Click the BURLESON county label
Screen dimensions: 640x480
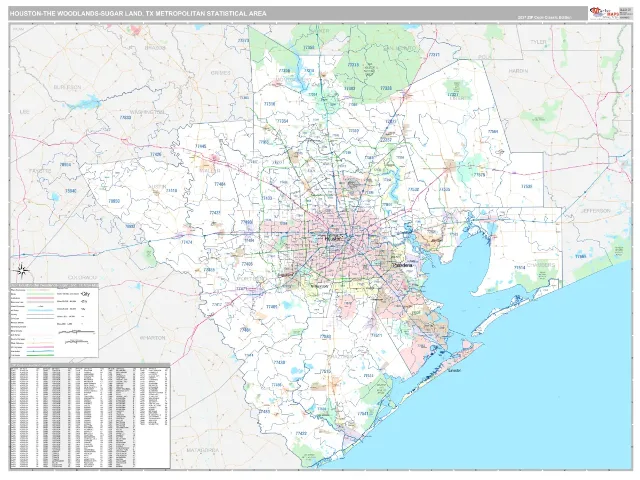[67, 87]
